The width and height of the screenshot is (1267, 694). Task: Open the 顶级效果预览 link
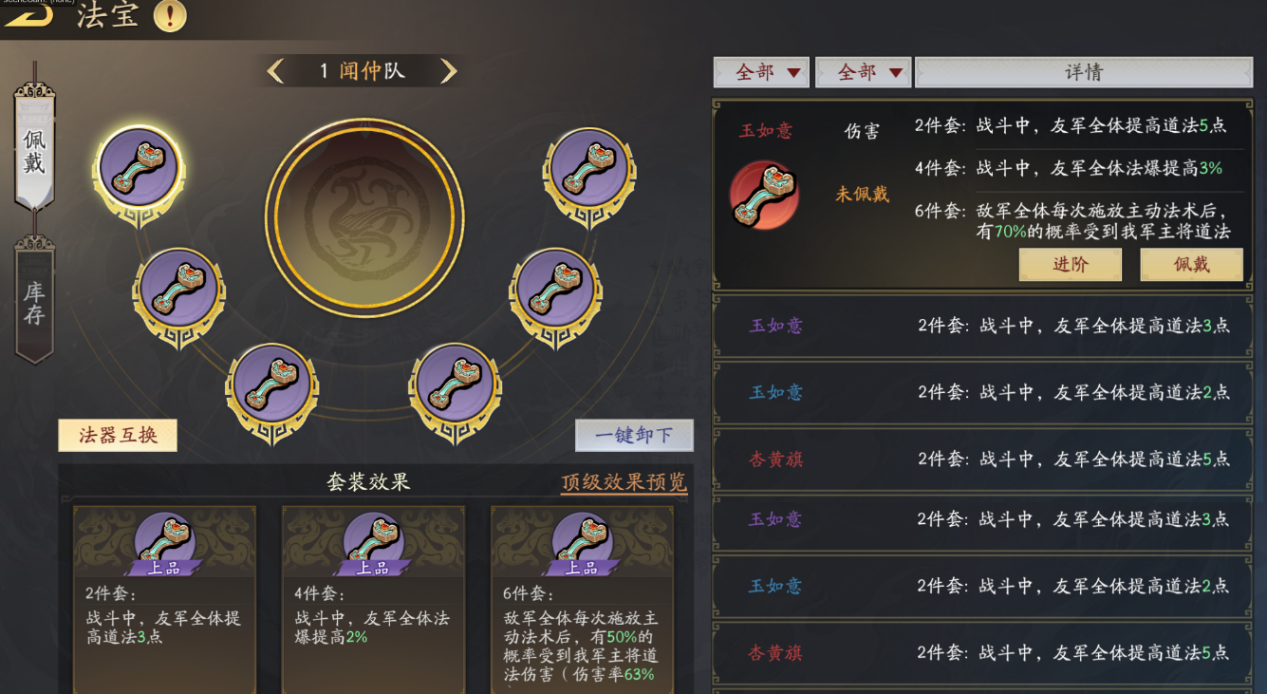pyautogui.click(x=624, y=482)
